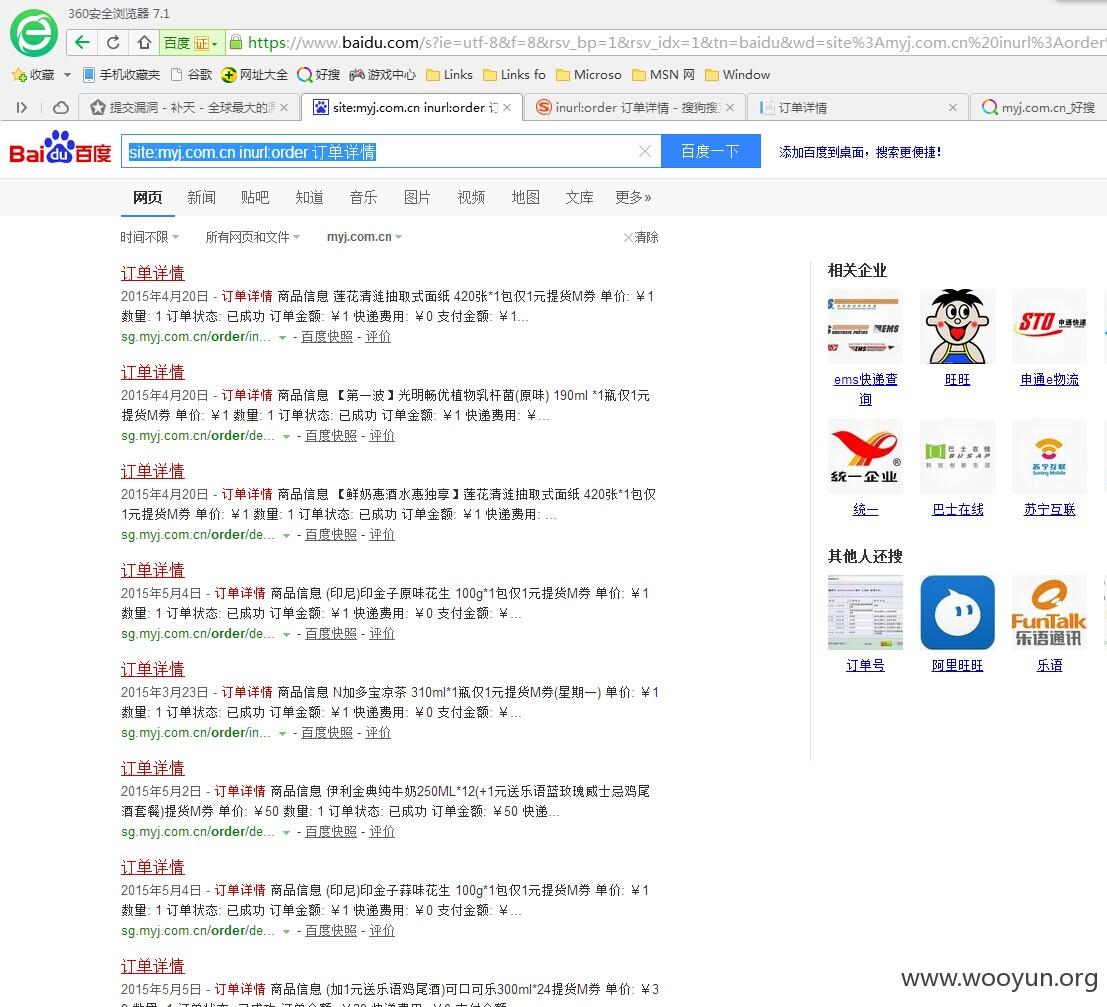
Task: Open the 旺旺 company thumbnail
Action: coord(957,326)
